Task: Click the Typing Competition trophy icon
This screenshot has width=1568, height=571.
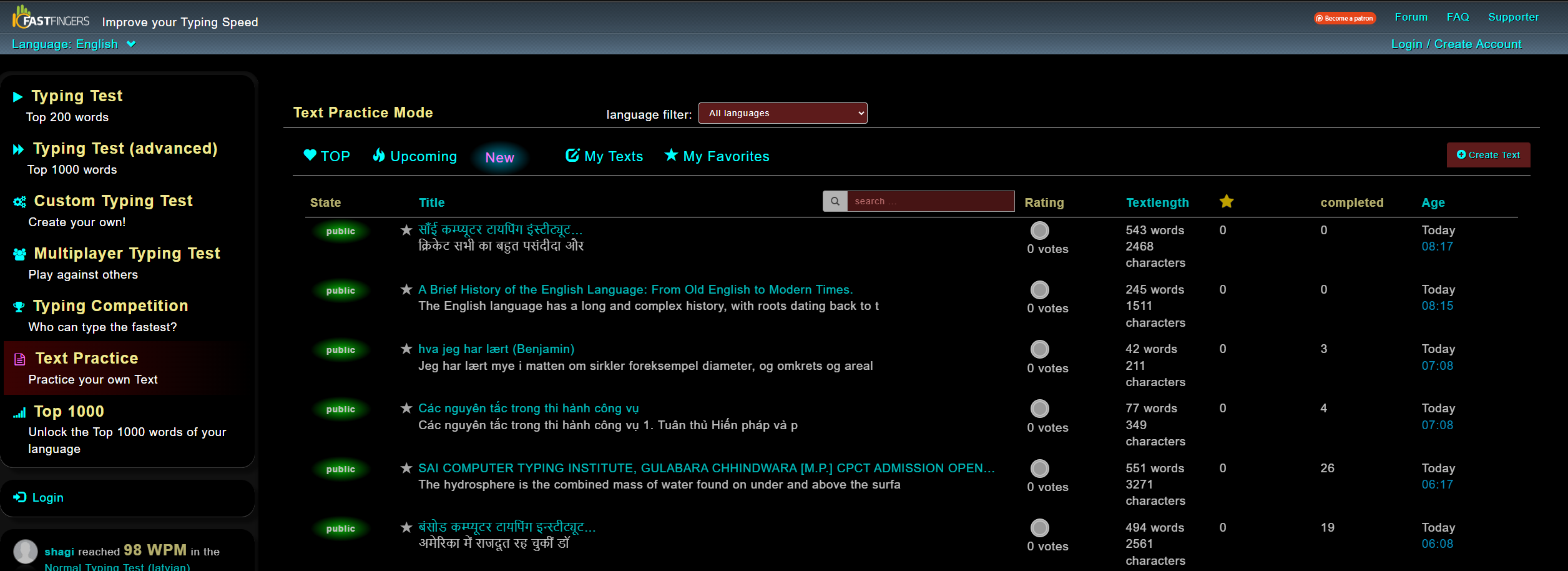Action: [19, 307]
